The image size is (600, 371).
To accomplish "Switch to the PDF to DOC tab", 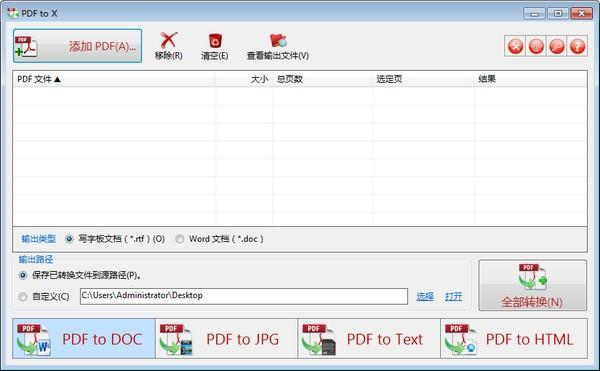I will tap(84, 338).
